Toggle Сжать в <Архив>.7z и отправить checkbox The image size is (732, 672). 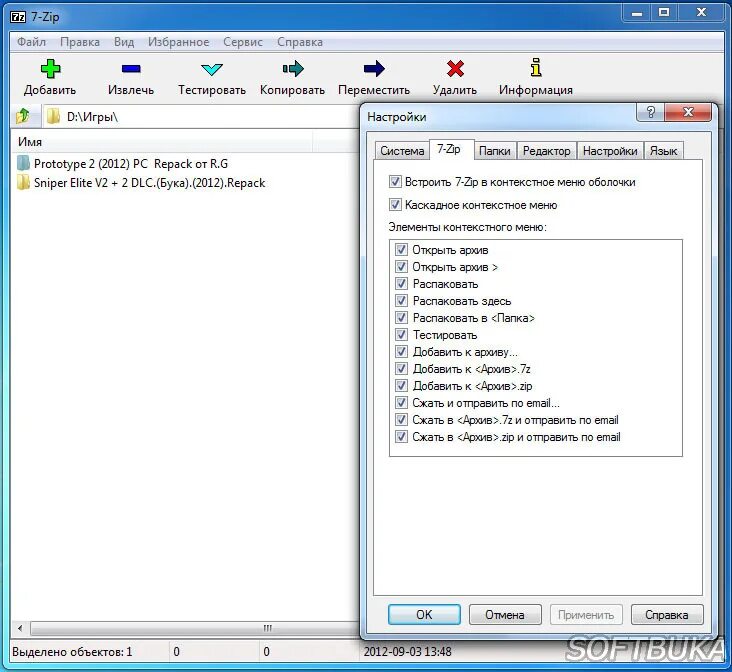(401, 419)
